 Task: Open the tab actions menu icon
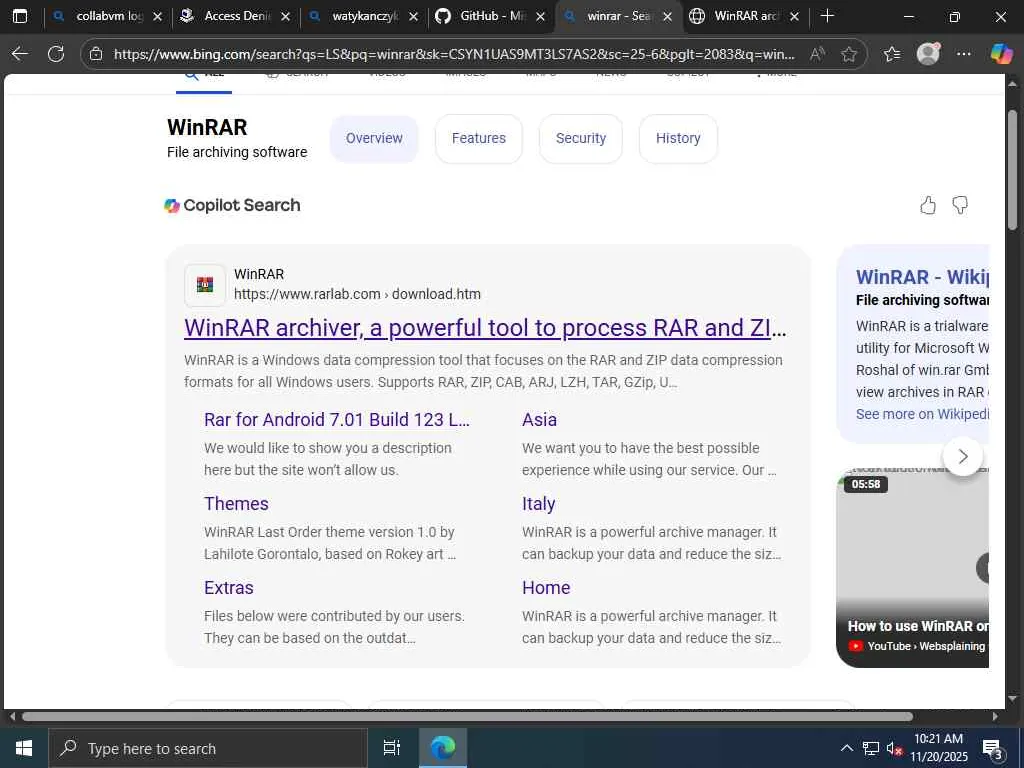coord(20,16)
